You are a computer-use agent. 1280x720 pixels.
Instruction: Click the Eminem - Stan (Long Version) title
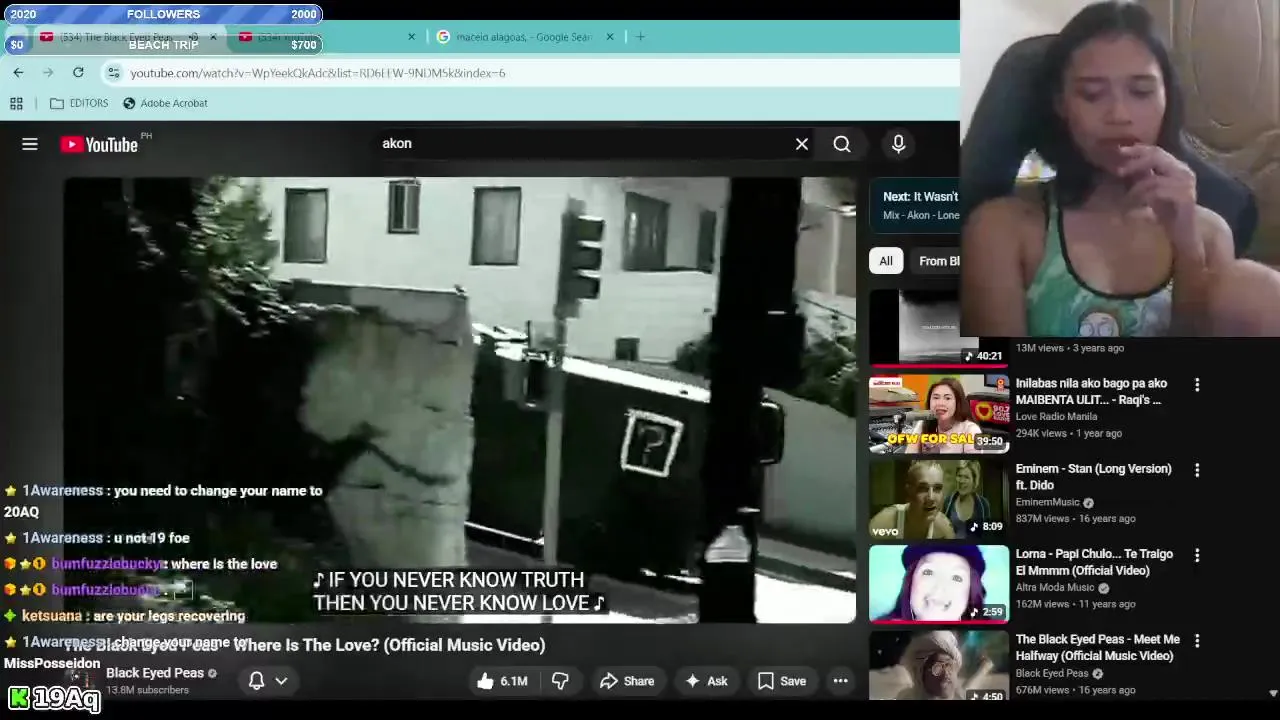pos(1093,477)
